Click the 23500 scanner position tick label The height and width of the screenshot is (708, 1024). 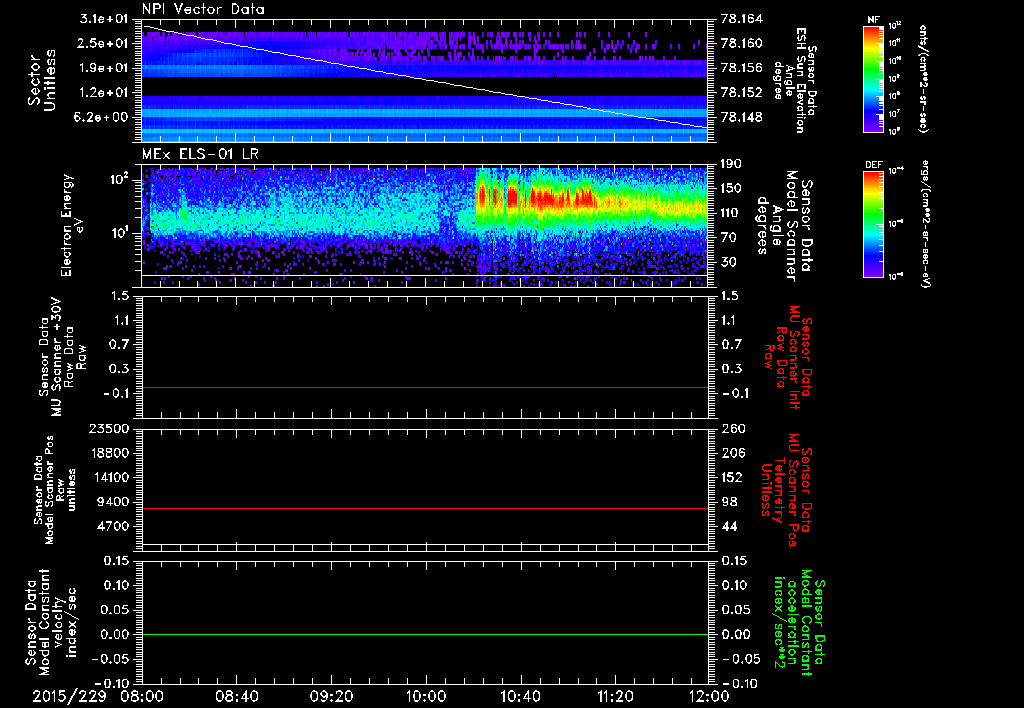click(107, 429)
